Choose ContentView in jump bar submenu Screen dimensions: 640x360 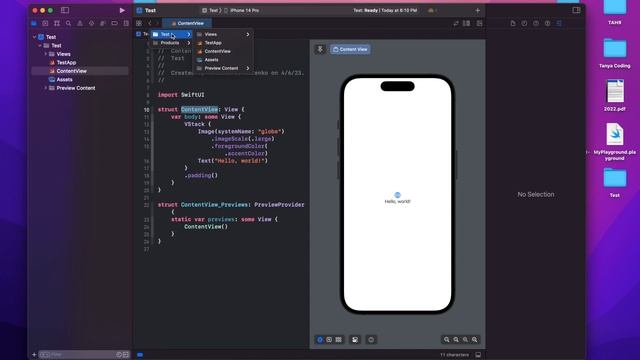click(x=223, y=51)
